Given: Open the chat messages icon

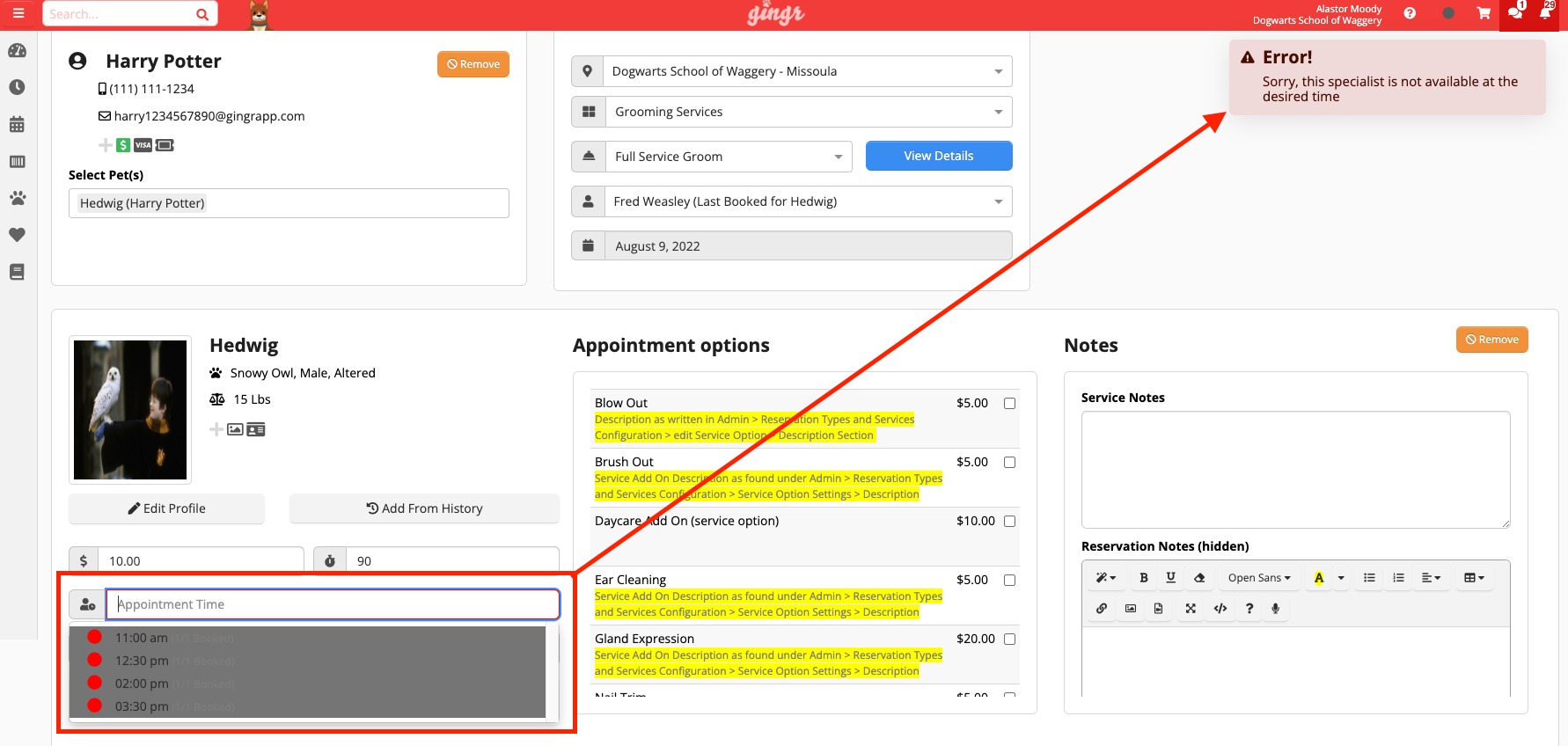Looking at the screenshot, I should (x=1515, y=13).
